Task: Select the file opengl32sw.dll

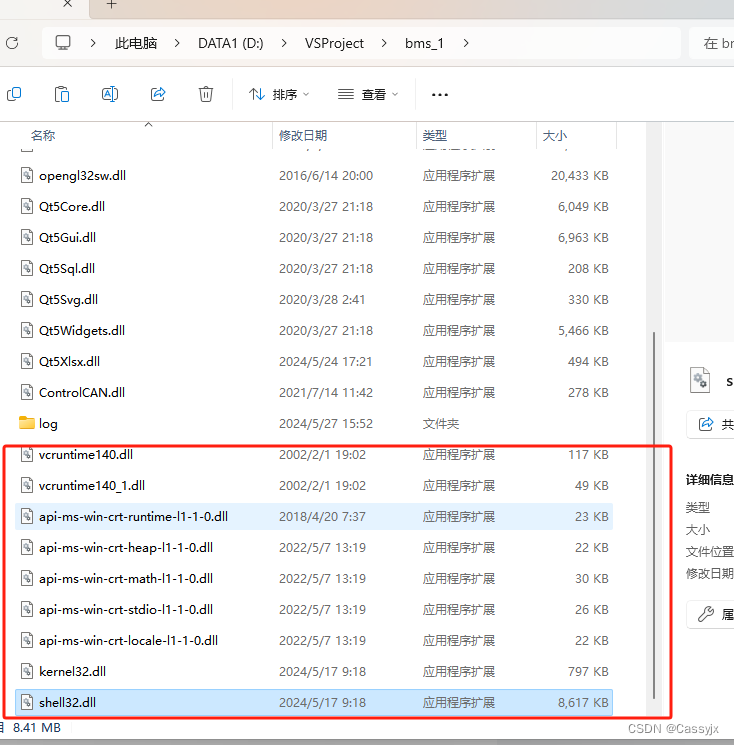Action: point(314,176)
